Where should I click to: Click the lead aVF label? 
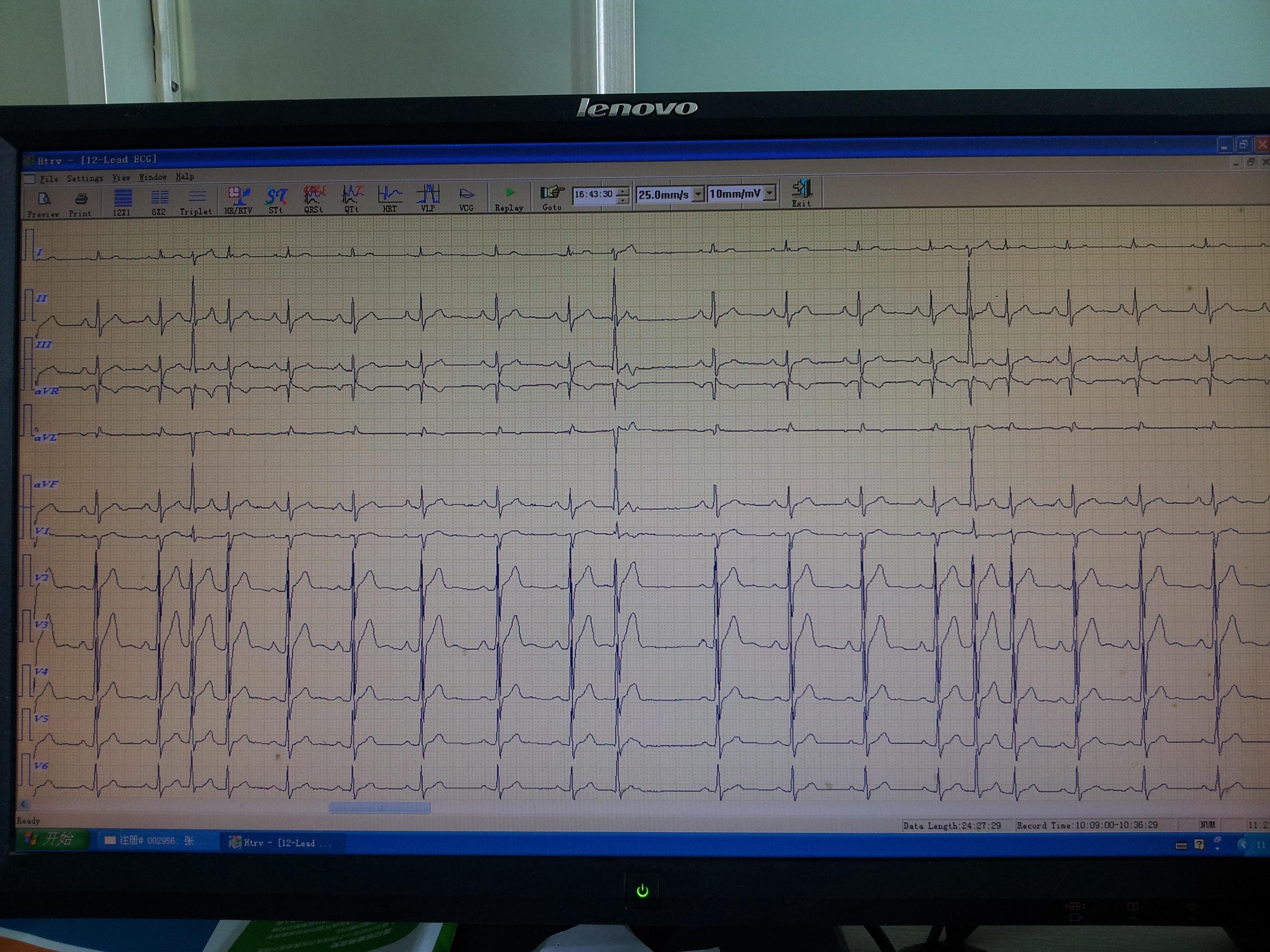point(46,484)
